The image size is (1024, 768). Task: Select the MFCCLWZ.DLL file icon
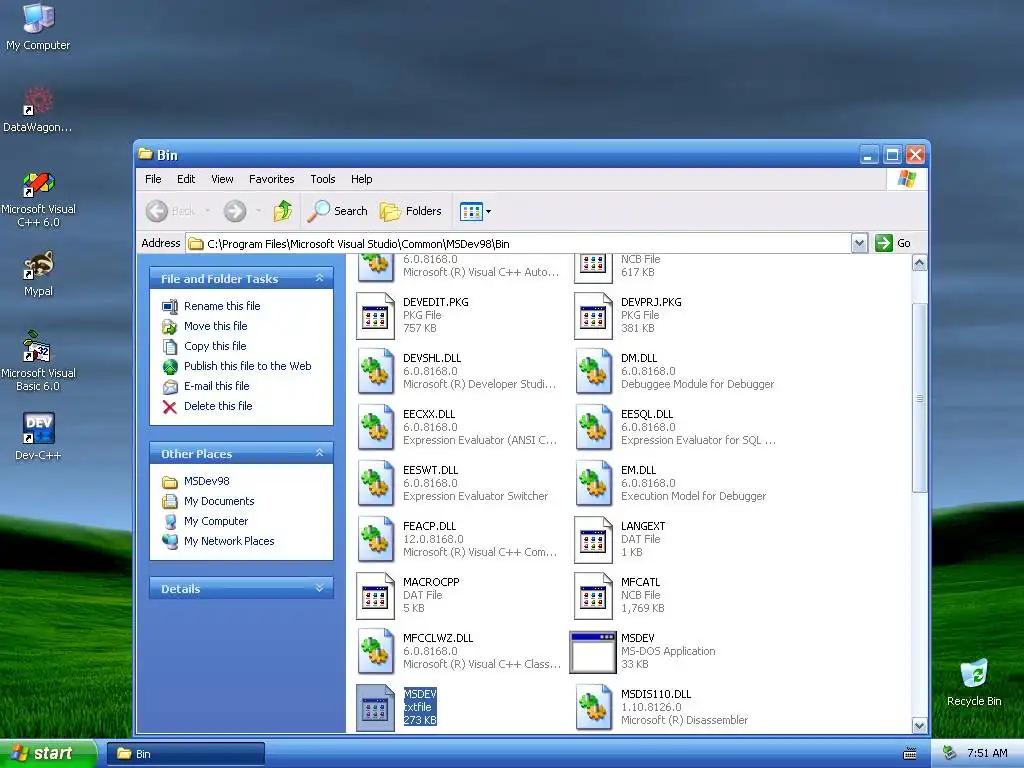[x=376, y=652]
